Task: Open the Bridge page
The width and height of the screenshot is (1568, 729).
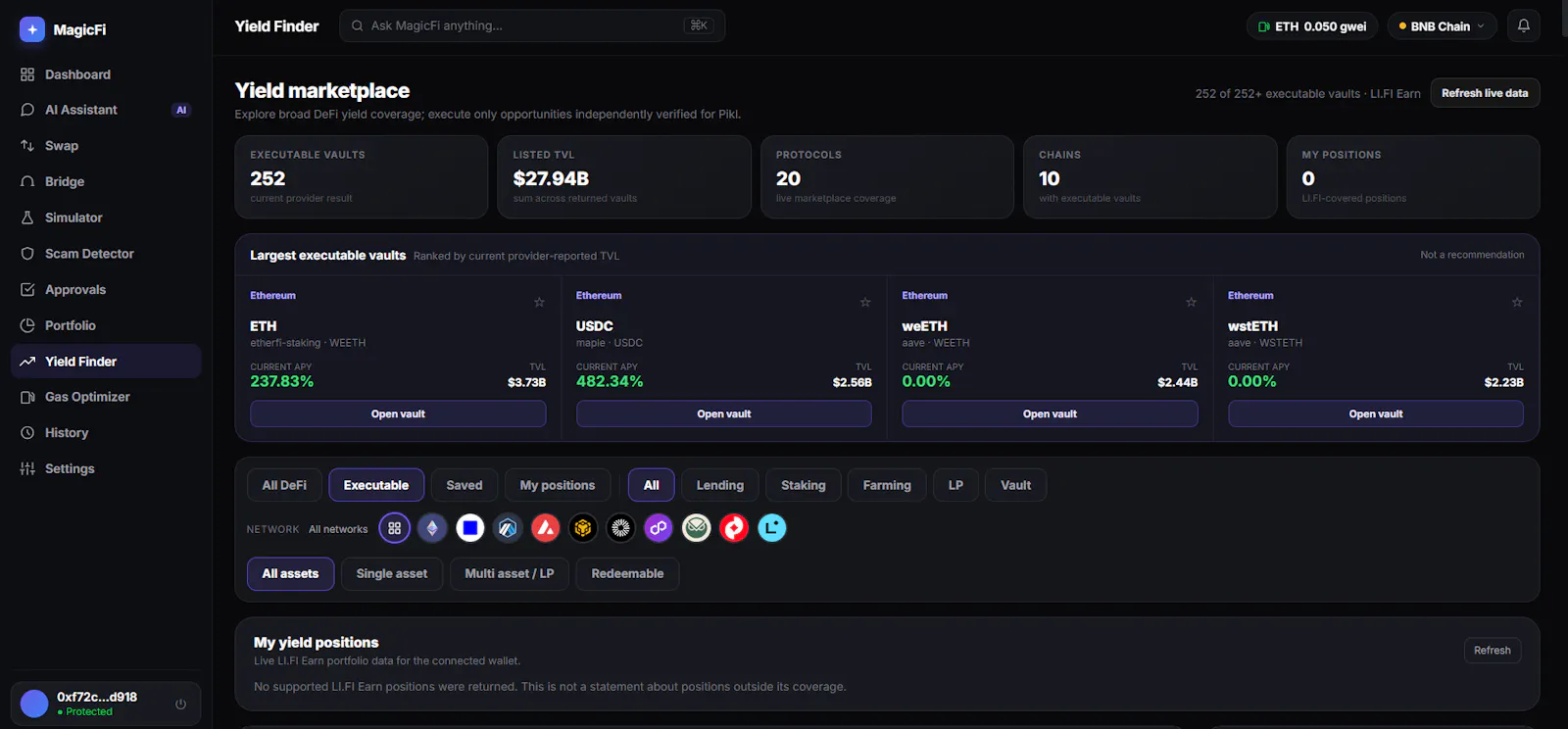Action: (x=106, y=181)
